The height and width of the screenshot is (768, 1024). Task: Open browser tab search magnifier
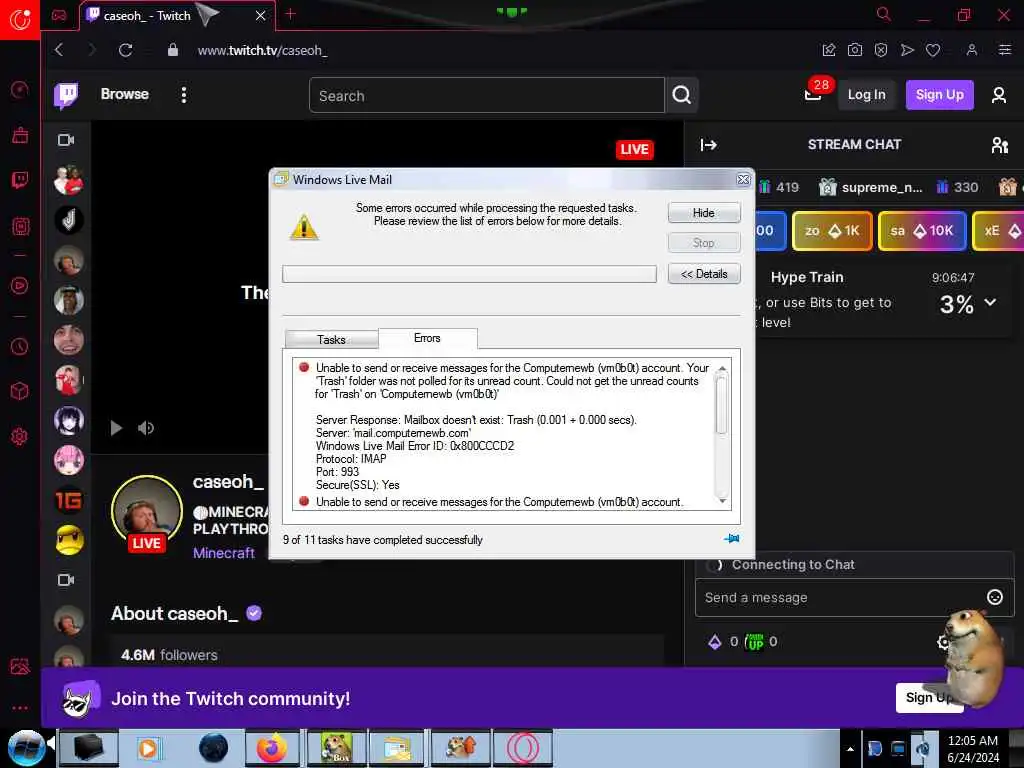click(x=884, y=14)
